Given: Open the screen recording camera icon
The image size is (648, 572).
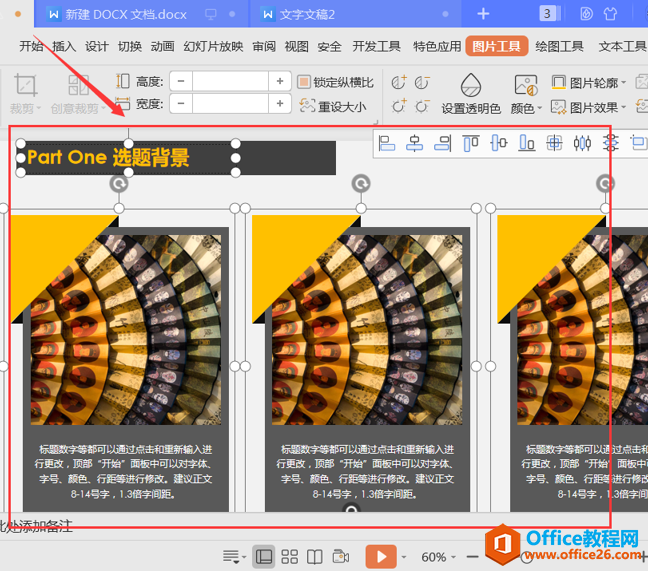Looking at the screenshot, I should (x=341, y=557).
